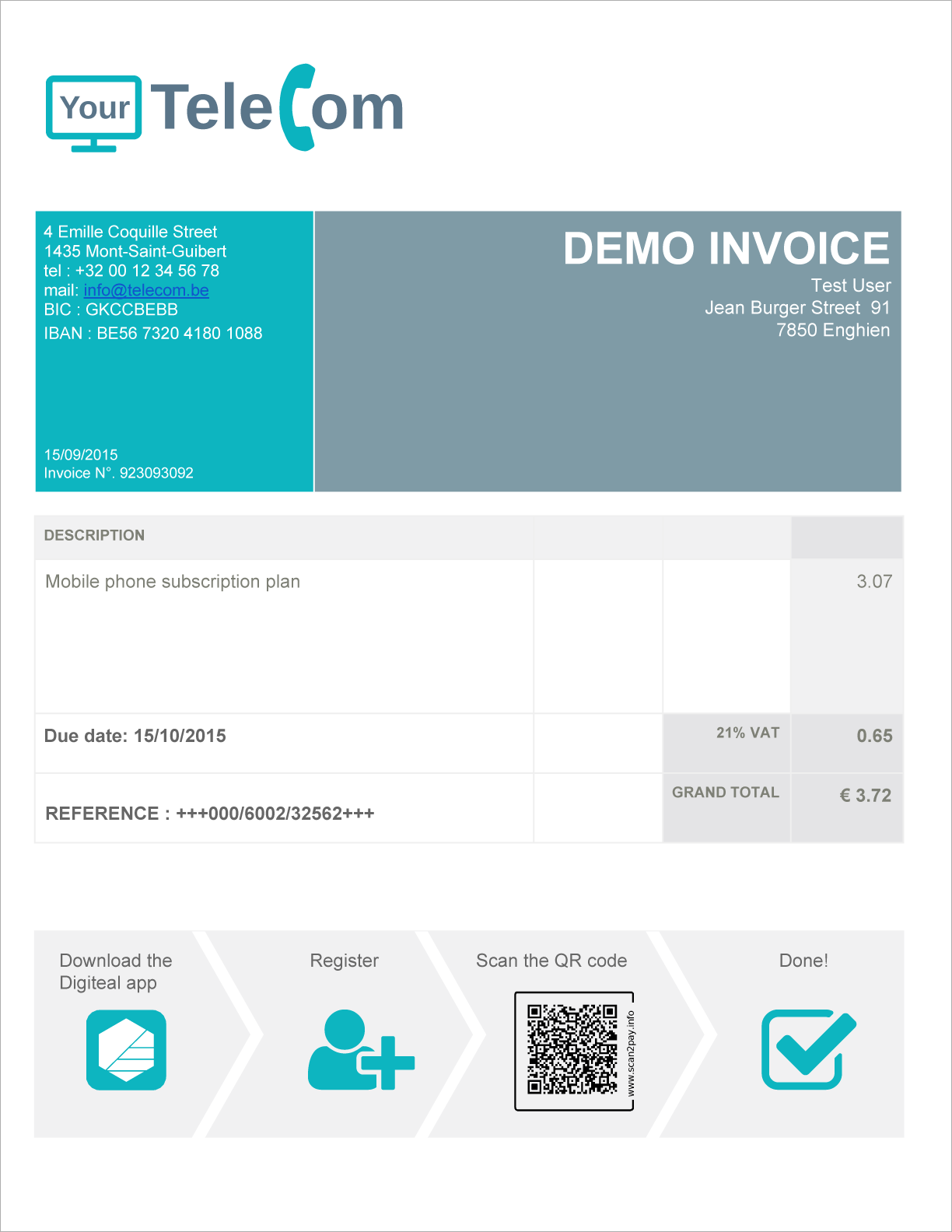Click the telephone number +32 00 12 34 56 78

tap(147, 271)
